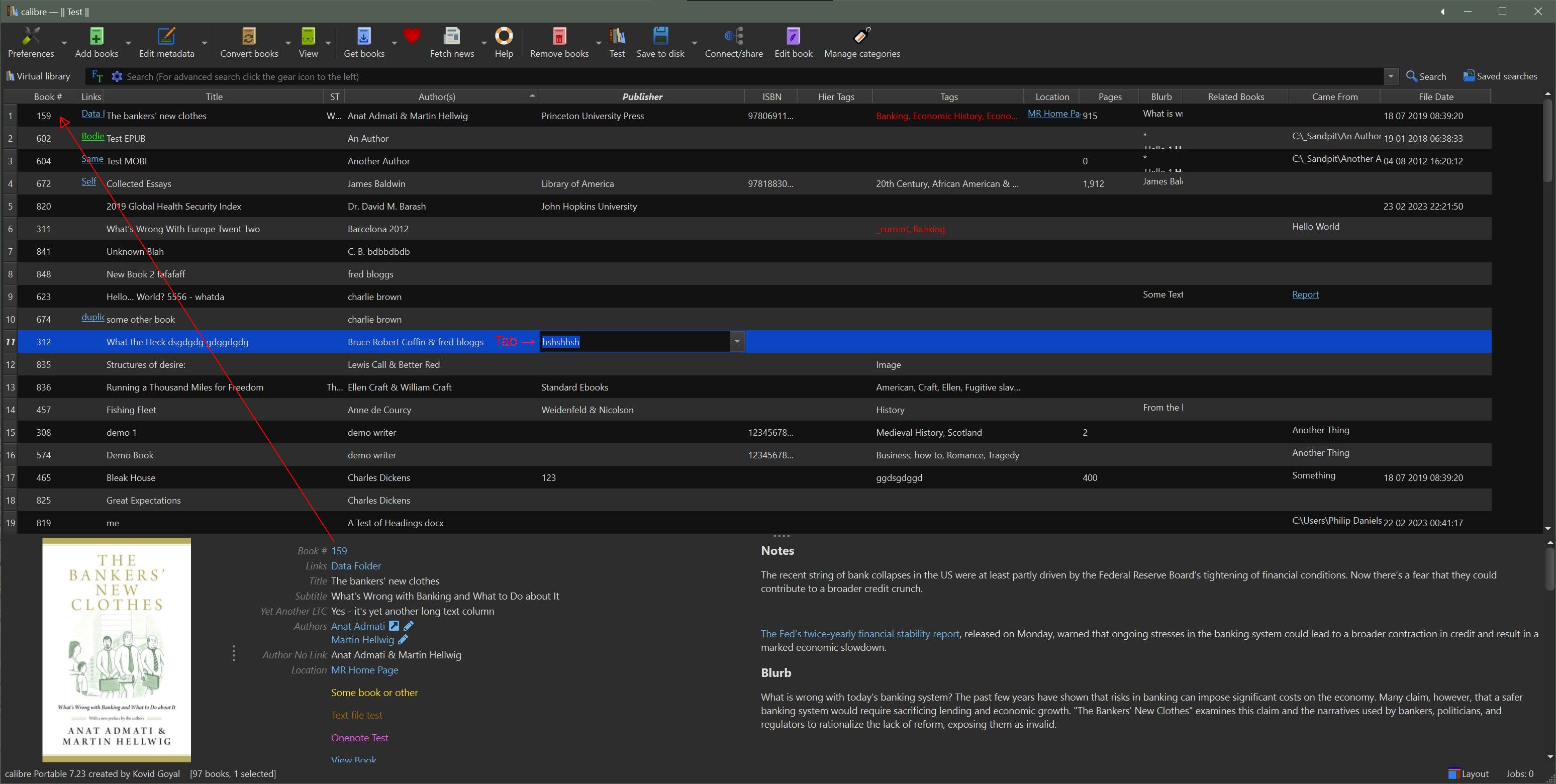The width and height of the screenshot is (1556, 784).
Task: Toggle the full text search icon
Action: 98,77
